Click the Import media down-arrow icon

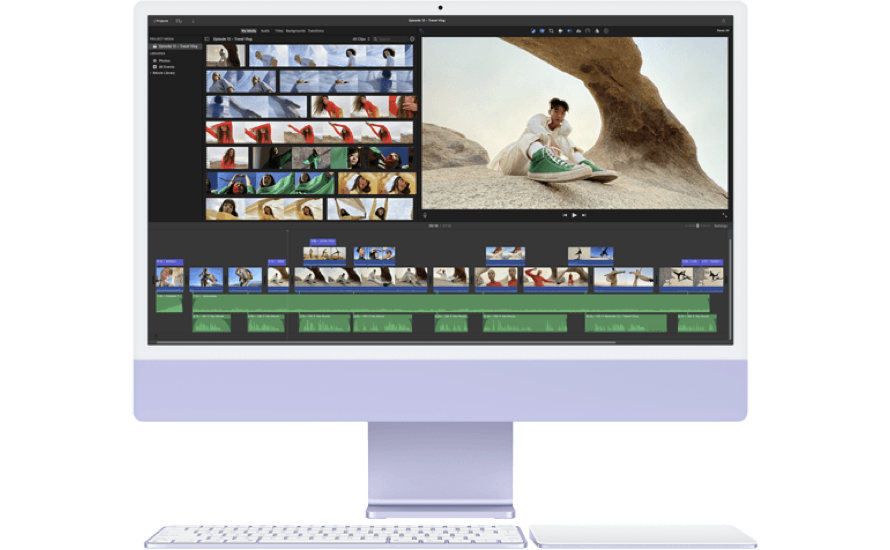[193, 21]
